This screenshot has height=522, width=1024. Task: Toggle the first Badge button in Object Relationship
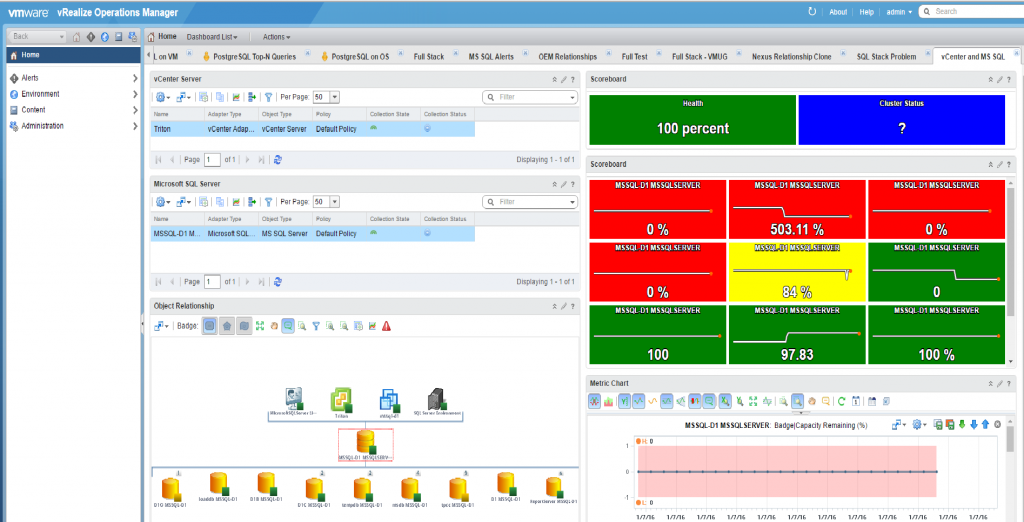pos(210,325)
